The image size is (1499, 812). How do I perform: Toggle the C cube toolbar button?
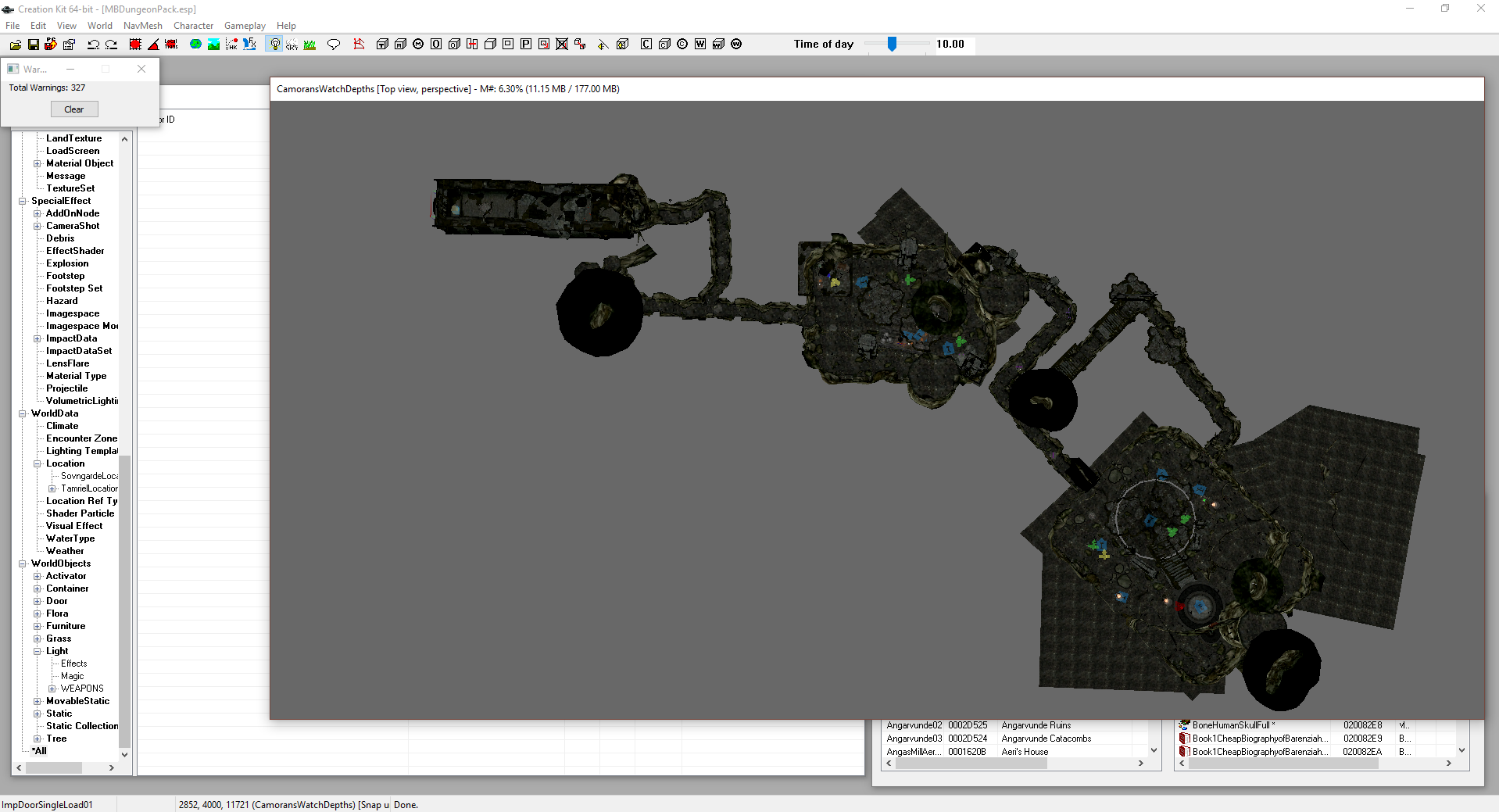tap(664, 45)
